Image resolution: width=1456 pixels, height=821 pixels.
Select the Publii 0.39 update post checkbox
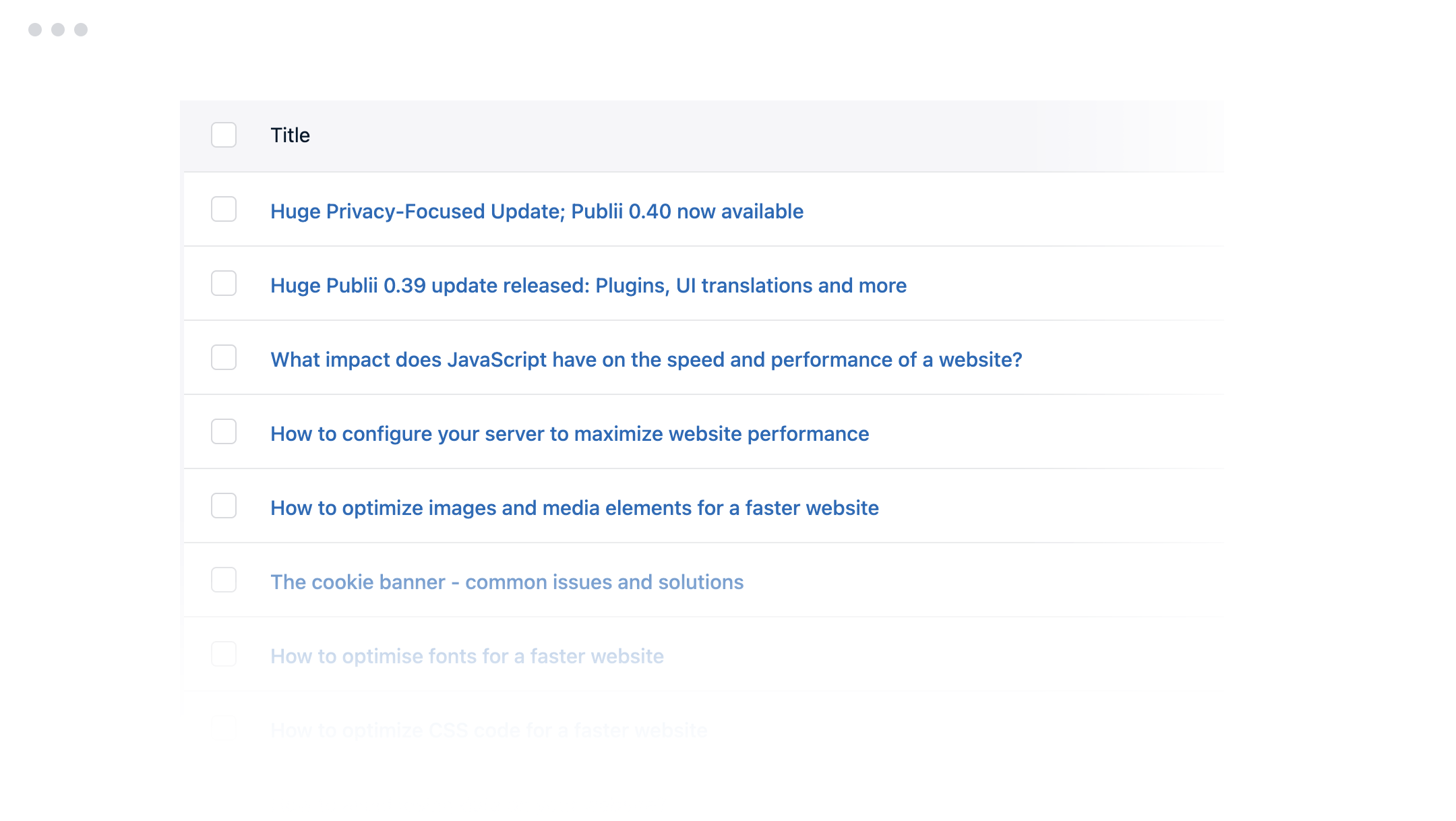coord(224,283)
